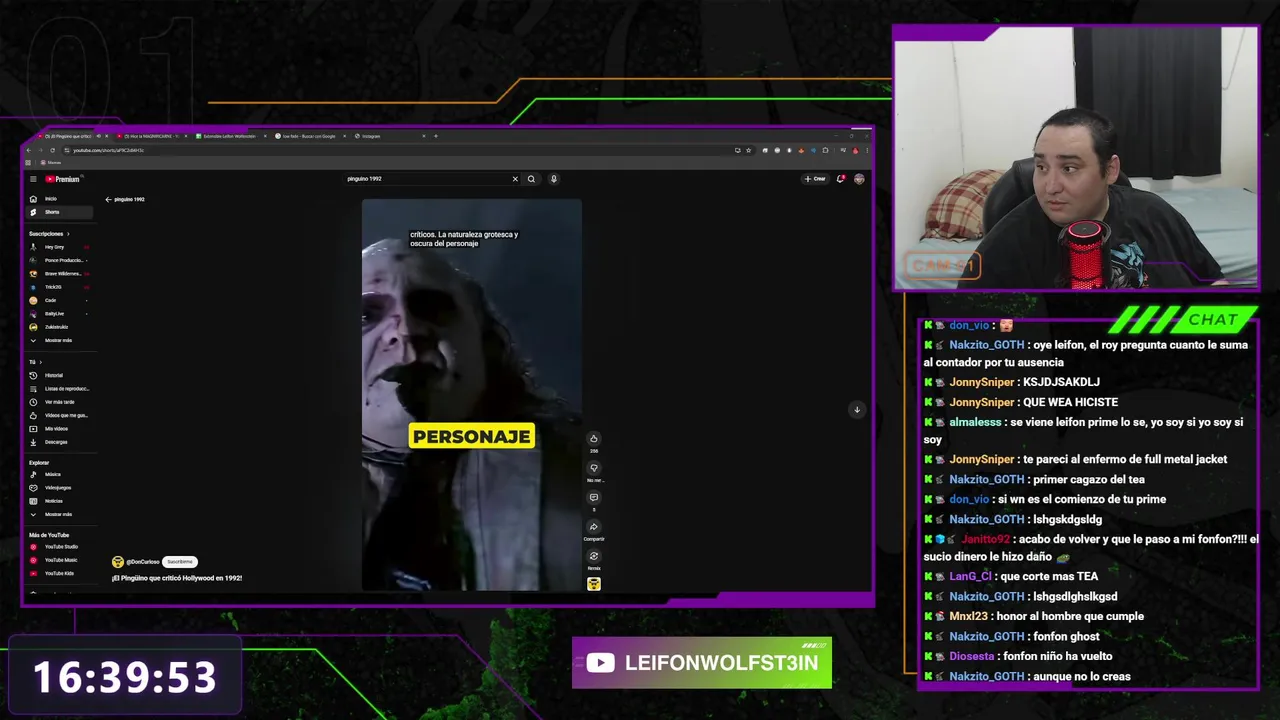Open Ponce Producciones subscription channel

coord(58,260)
